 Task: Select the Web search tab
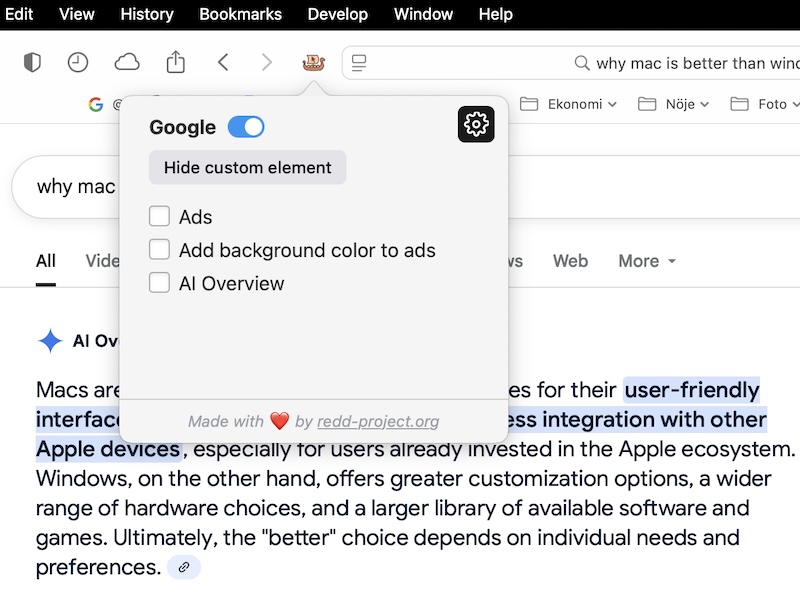click(570, 261)
